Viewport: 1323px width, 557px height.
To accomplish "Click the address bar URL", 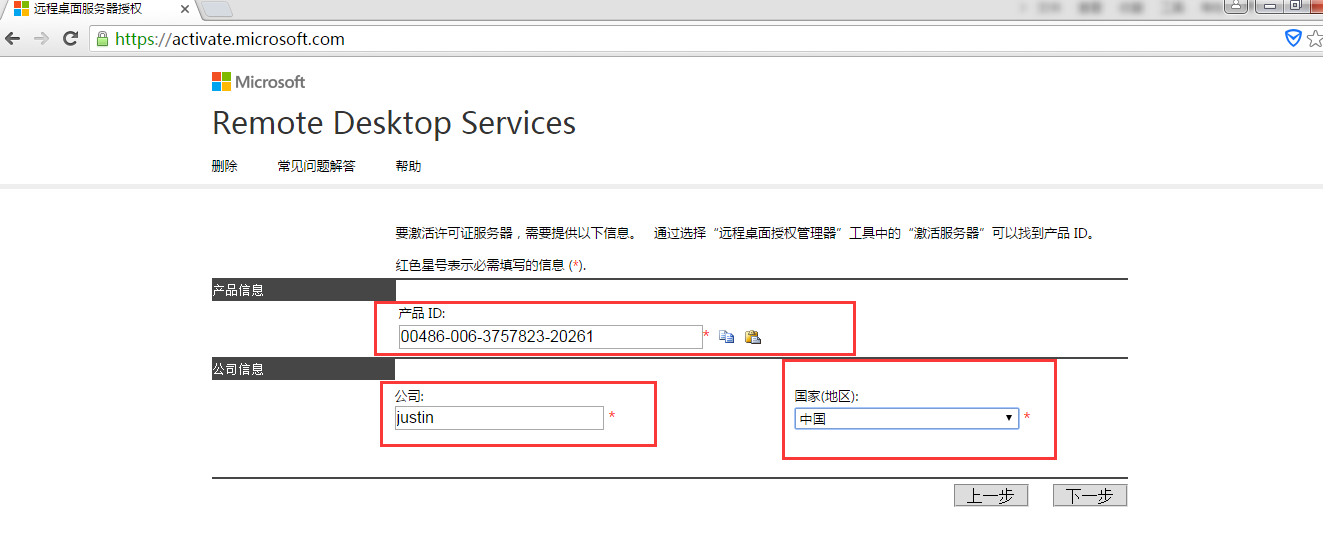I will point(230,39).
